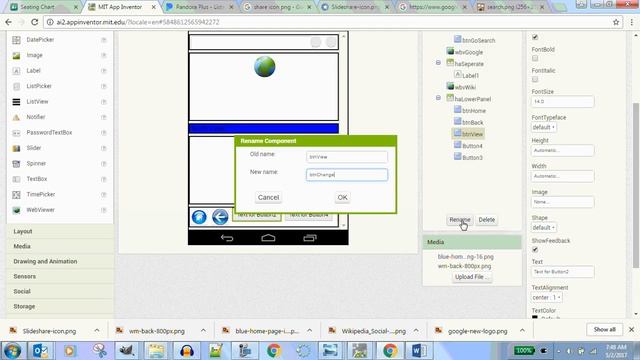Collapse the haSeperate tree node
640x360 pixels.
coord(438,63)
